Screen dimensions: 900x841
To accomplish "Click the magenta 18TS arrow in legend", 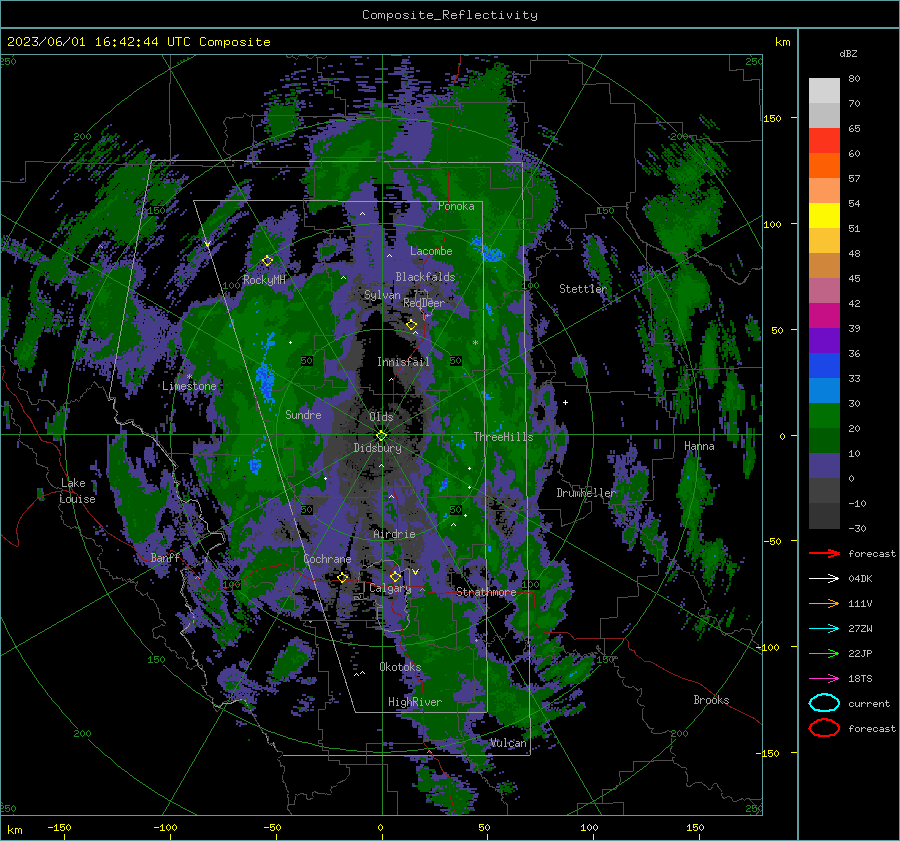I will 824,679.
